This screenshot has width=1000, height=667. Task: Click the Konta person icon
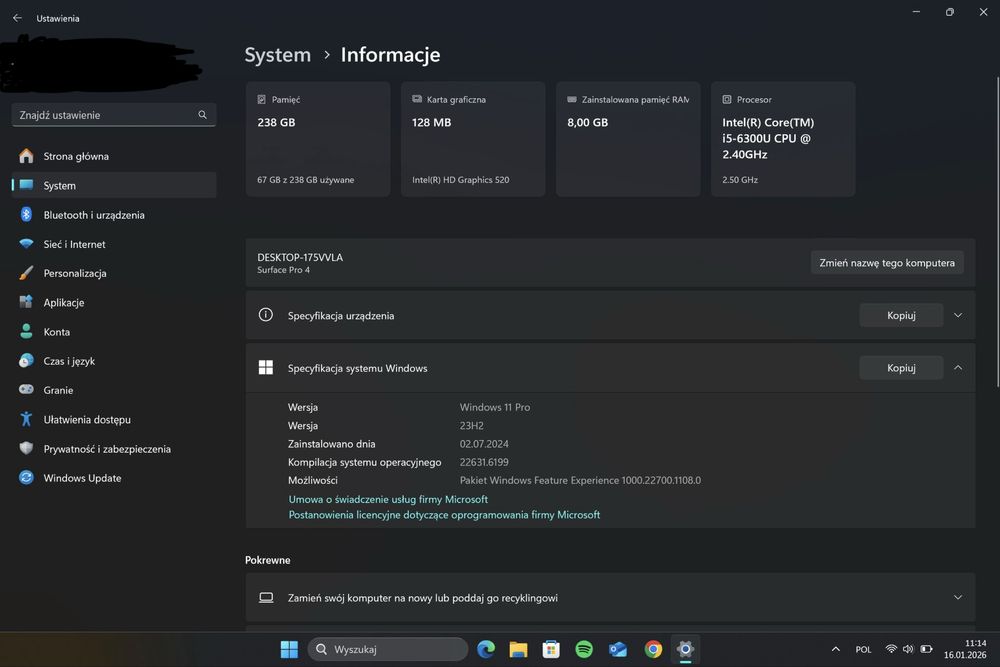[26, 331]
